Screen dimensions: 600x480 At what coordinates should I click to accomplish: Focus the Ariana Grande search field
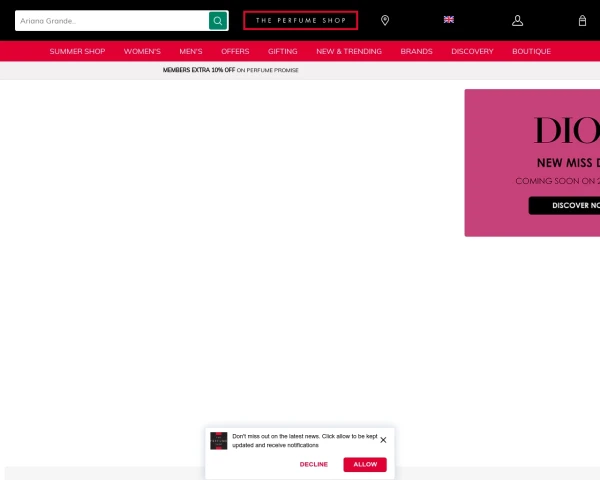pos(112,21)
